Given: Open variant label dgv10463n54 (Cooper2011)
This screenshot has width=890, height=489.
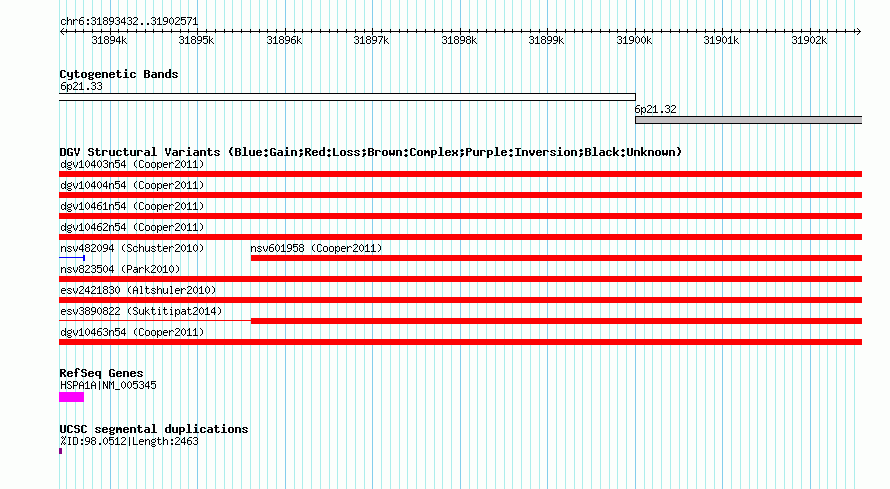Looking at the screenshot, I should click(132, 332).
